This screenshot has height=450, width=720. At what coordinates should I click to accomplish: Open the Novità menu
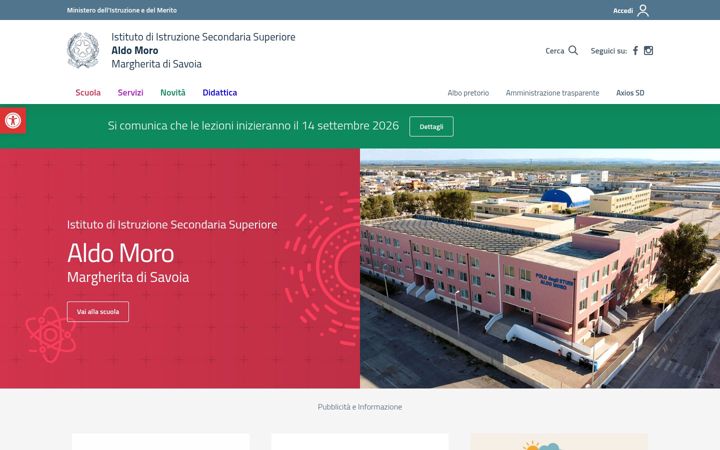[173, 92]
